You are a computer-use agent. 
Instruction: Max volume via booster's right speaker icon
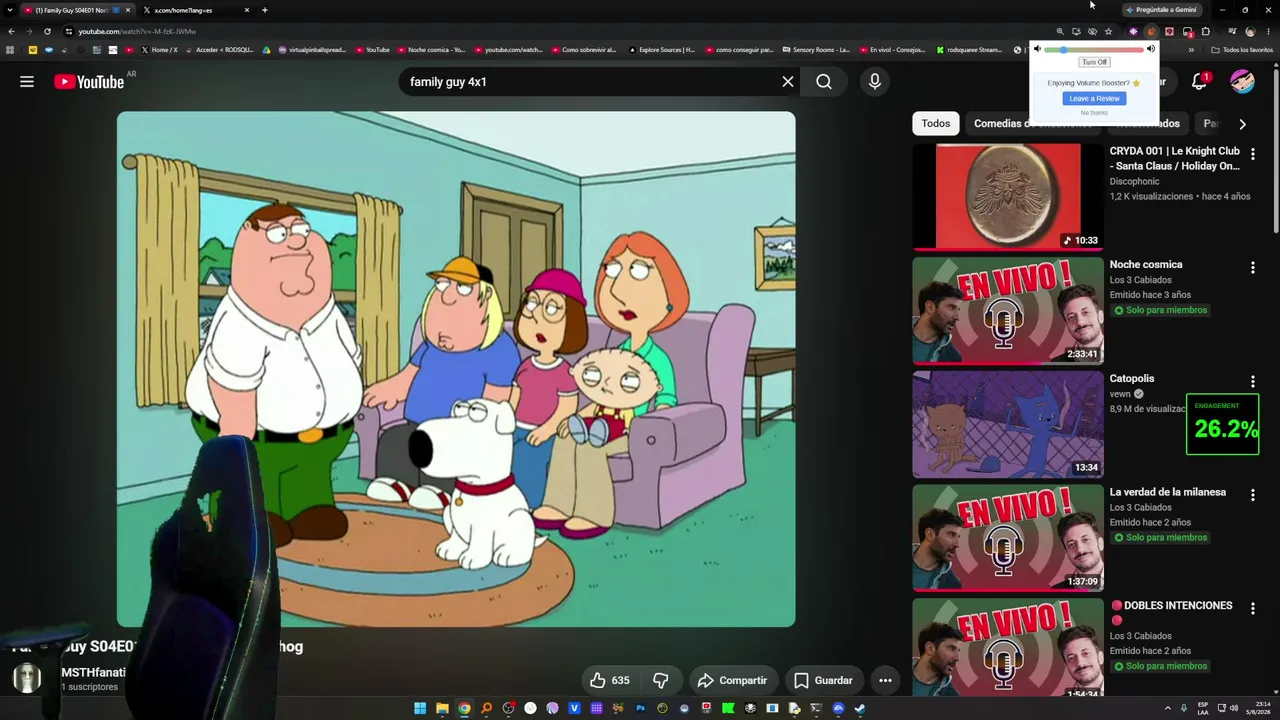(x=1151, y=49)
